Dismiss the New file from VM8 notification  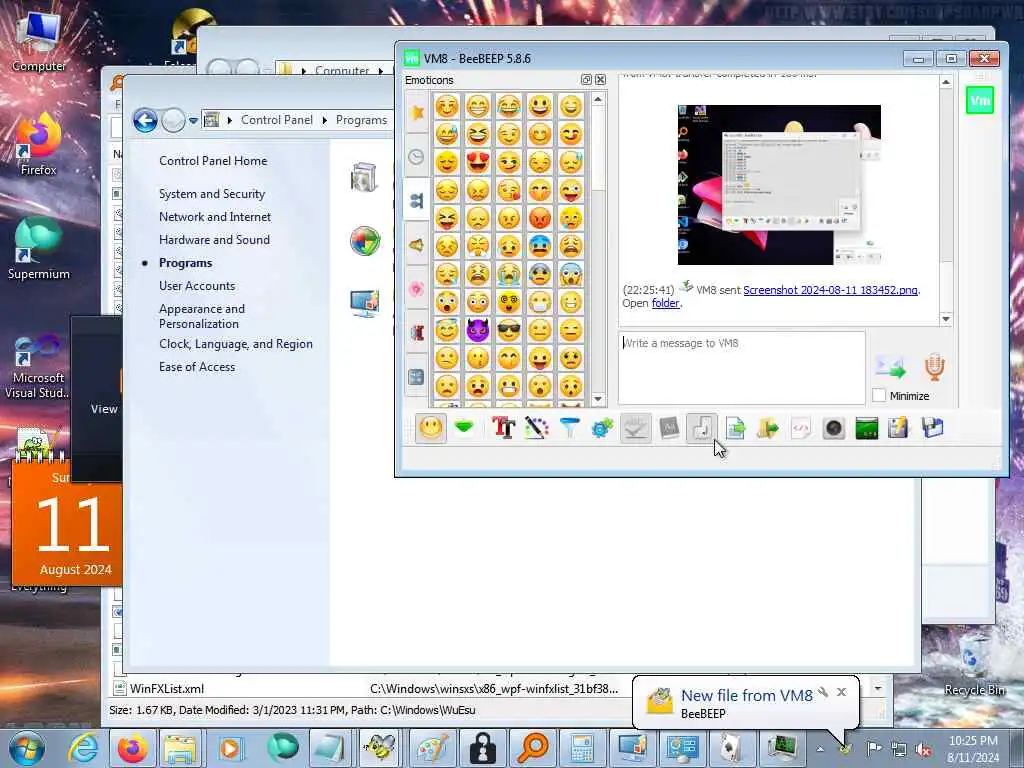coord(841,692)
